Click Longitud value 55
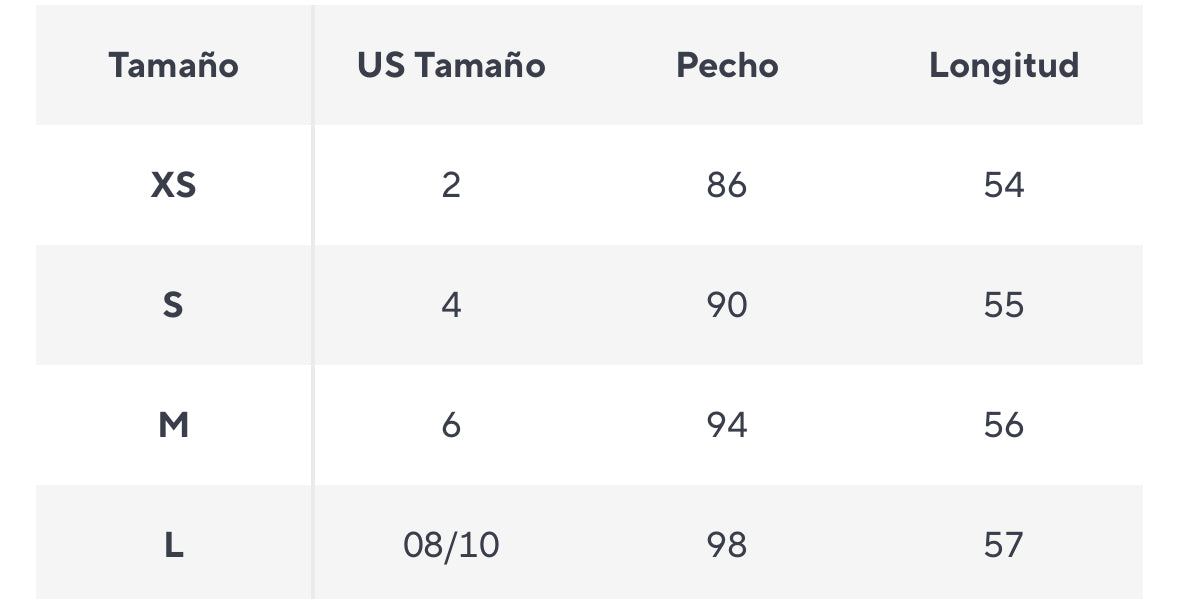1179x599 pixels. coord(1004,305)
